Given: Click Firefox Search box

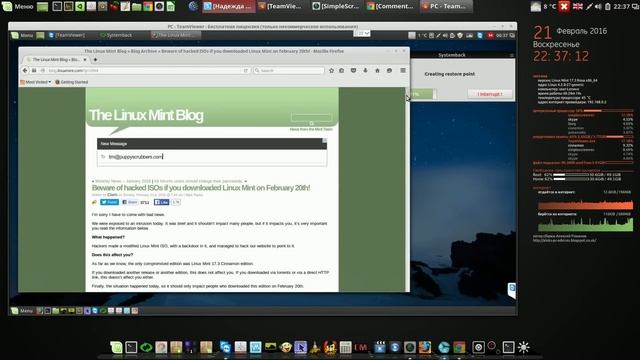Looking at the screenshot, I should (288, 71).
